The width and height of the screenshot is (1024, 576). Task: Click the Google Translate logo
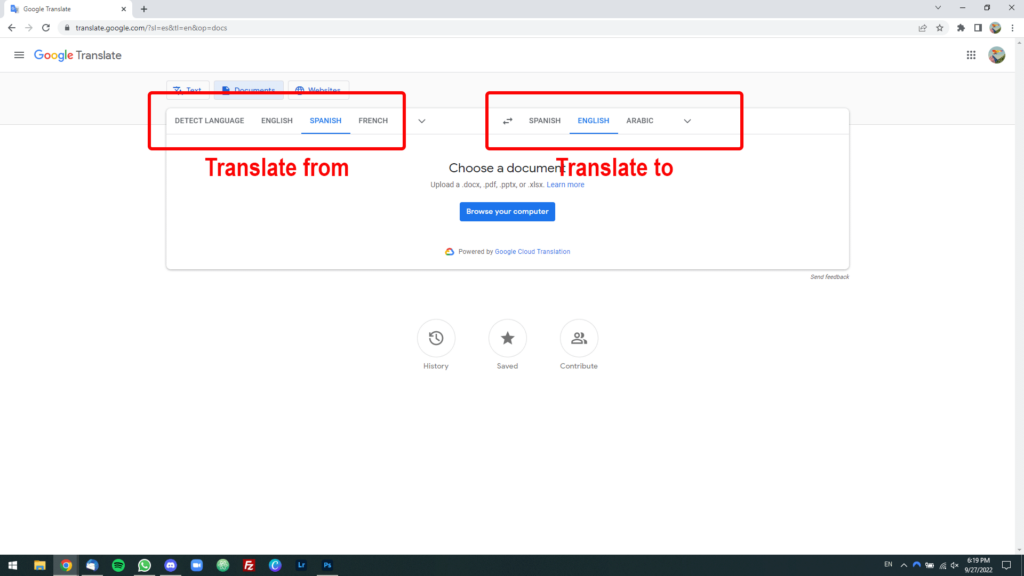point(78,56)
